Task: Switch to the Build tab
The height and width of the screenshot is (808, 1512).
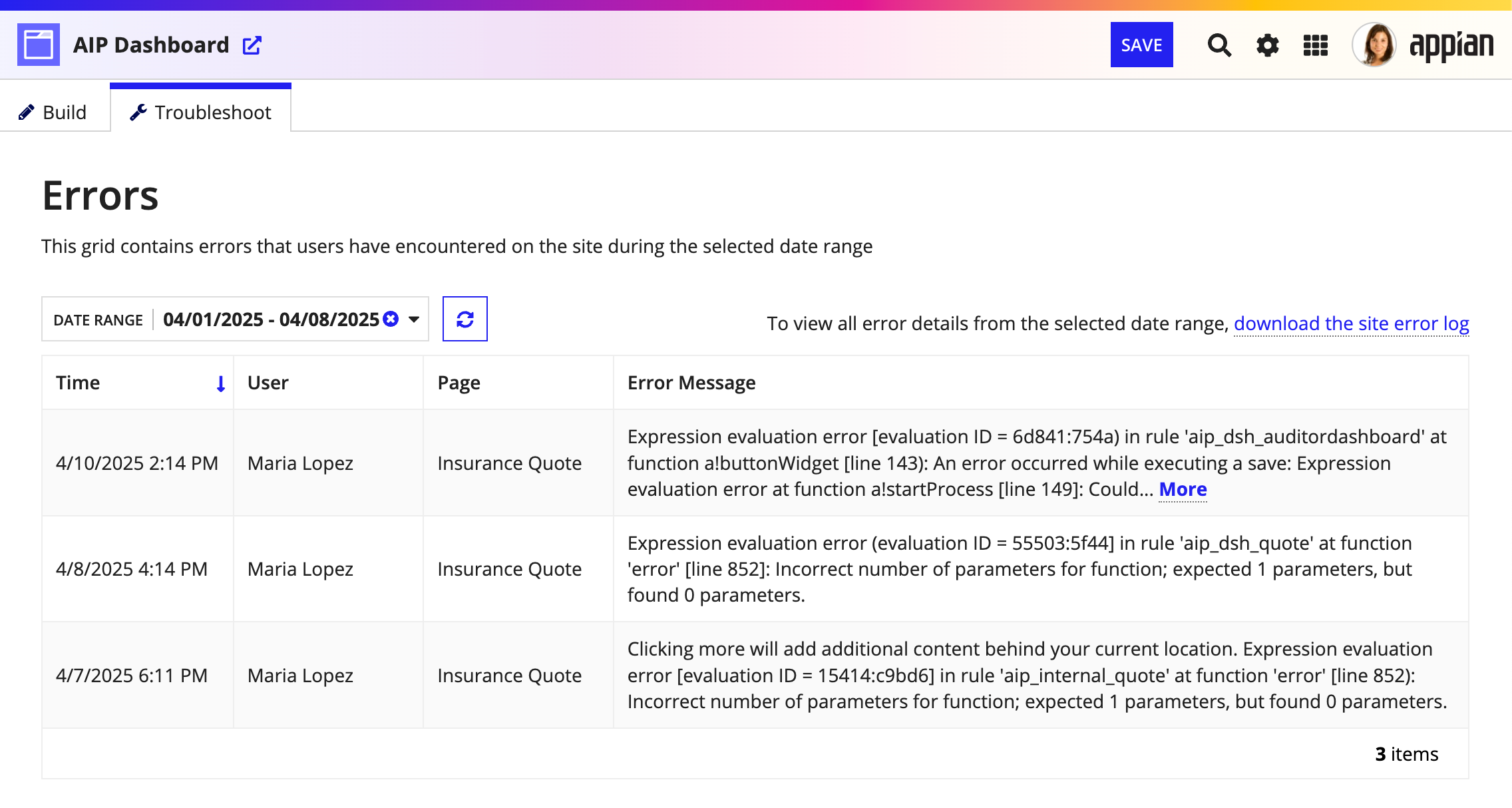Action: pos(53,112)
